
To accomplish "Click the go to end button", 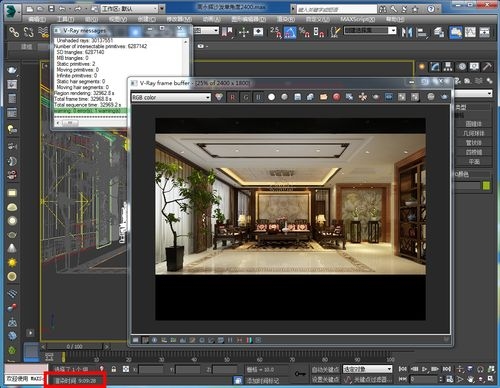I will 446,369.
